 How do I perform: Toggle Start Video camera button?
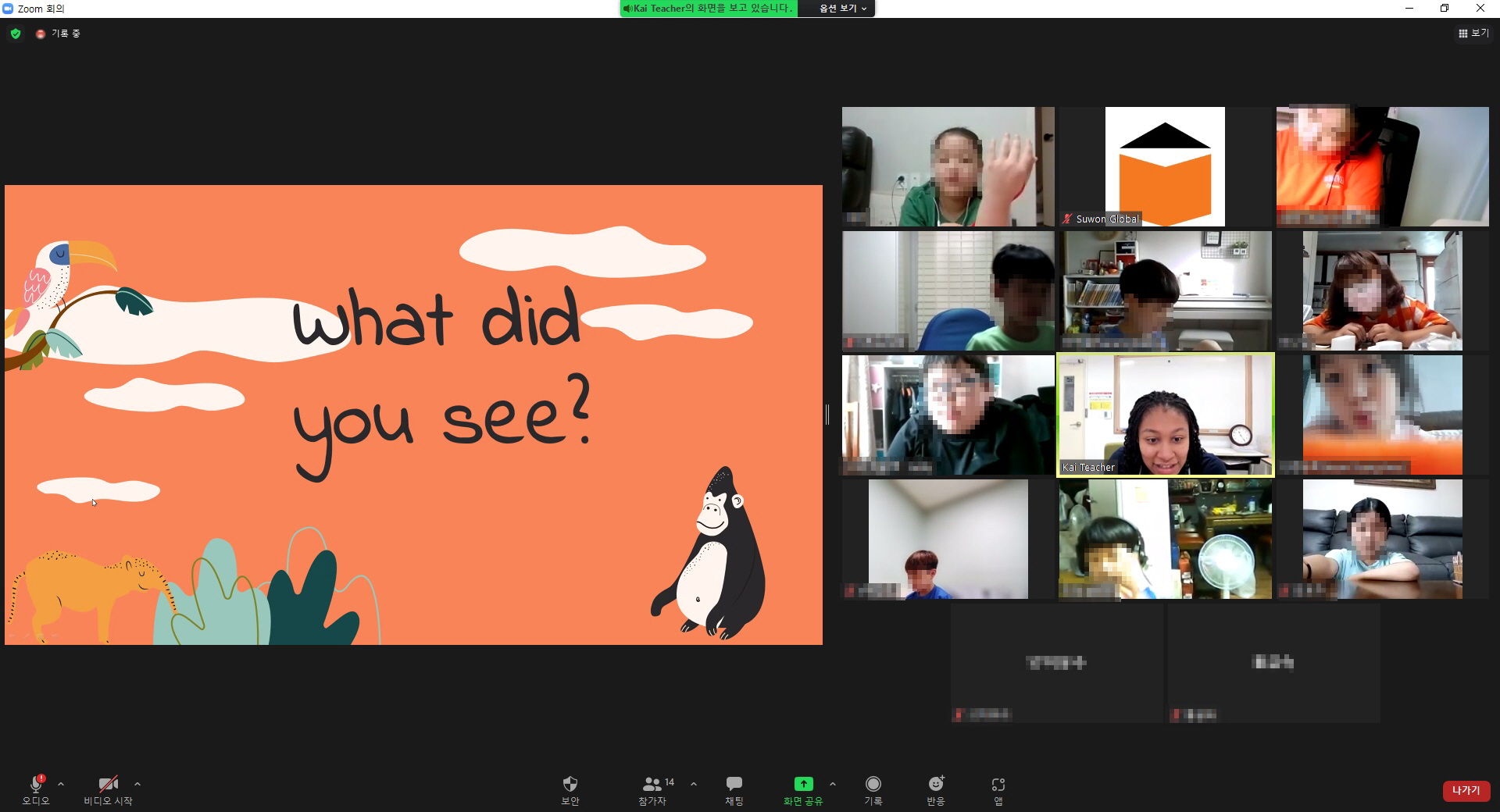pyautogui.click(x=108, y=785)
